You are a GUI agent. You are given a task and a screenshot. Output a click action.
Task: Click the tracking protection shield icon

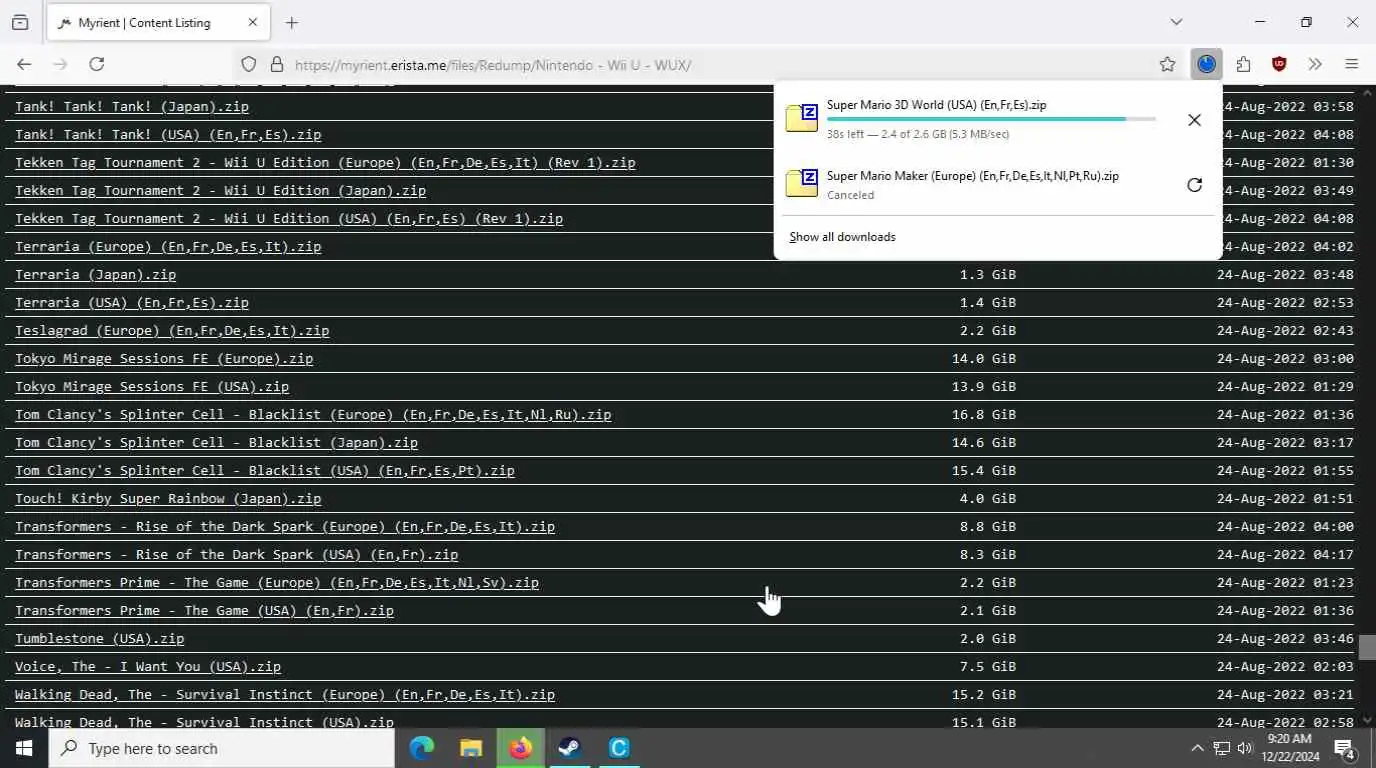[249, 65]
